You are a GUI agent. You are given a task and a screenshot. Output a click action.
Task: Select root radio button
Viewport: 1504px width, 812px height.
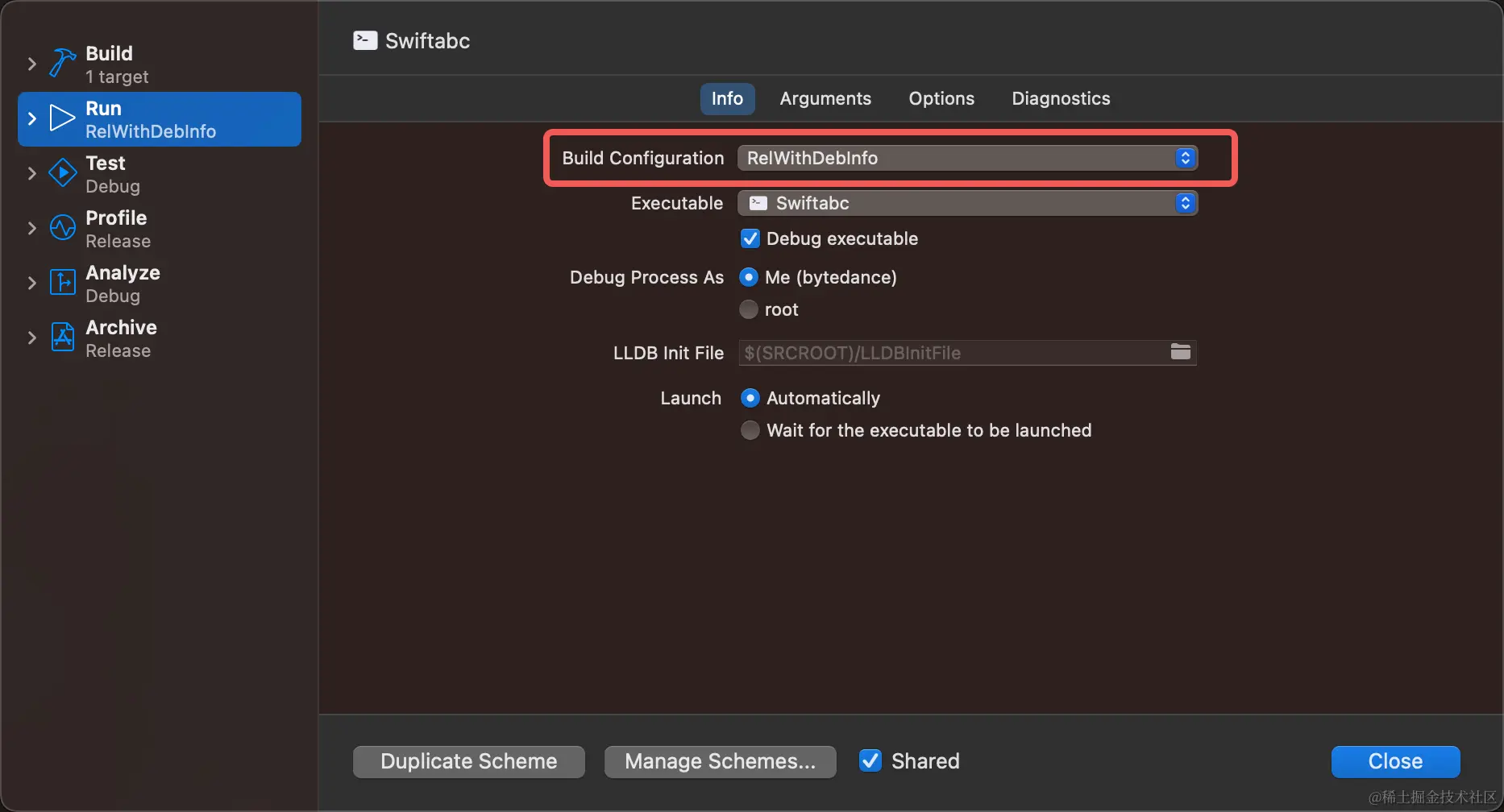pos(749,309)
